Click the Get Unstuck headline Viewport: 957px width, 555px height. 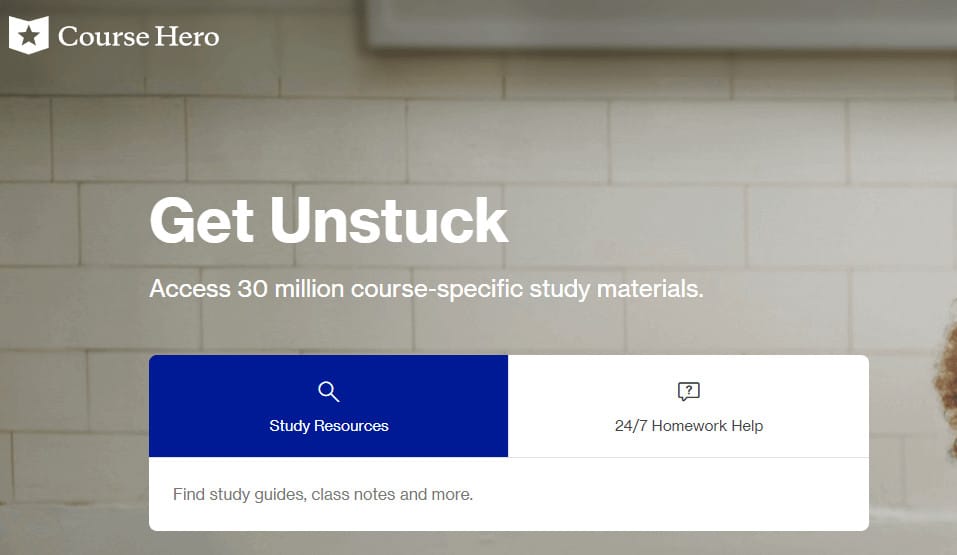pyautogui.click(x=328, y=221)
